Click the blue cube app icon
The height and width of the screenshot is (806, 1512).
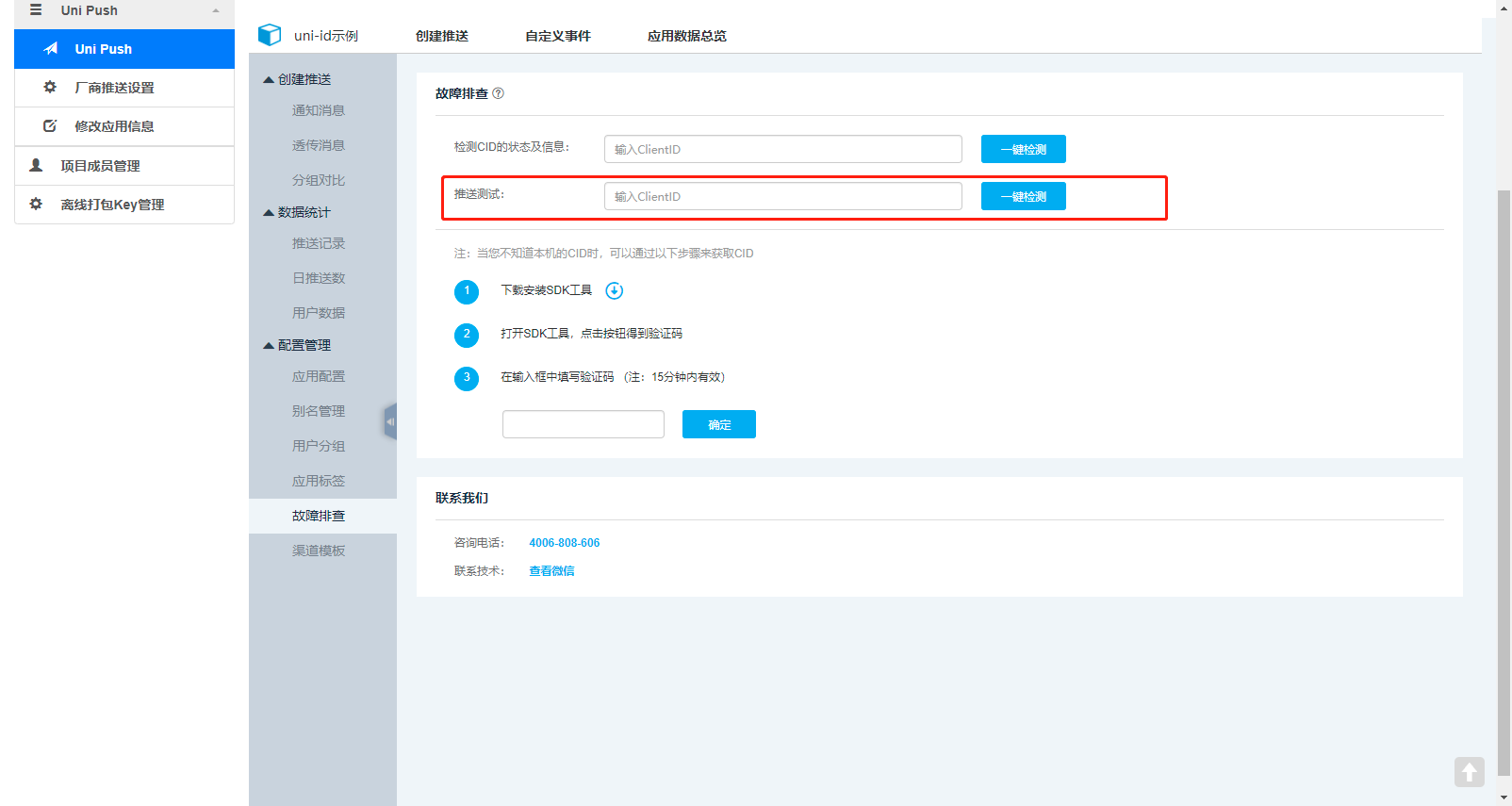coord(270,35)
